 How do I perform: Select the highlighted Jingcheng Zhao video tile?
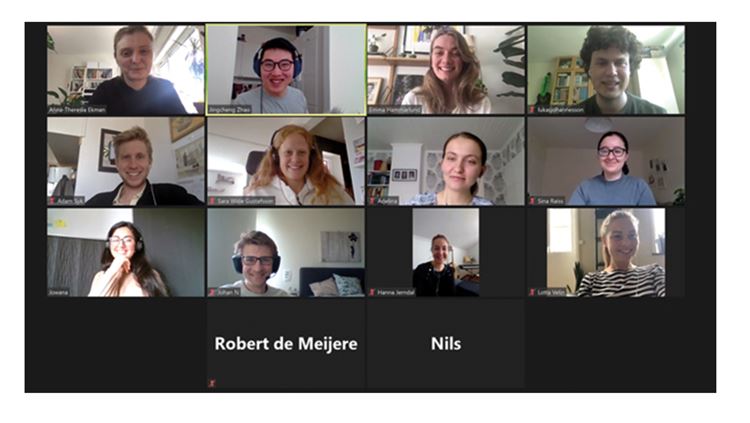point(286,70)
